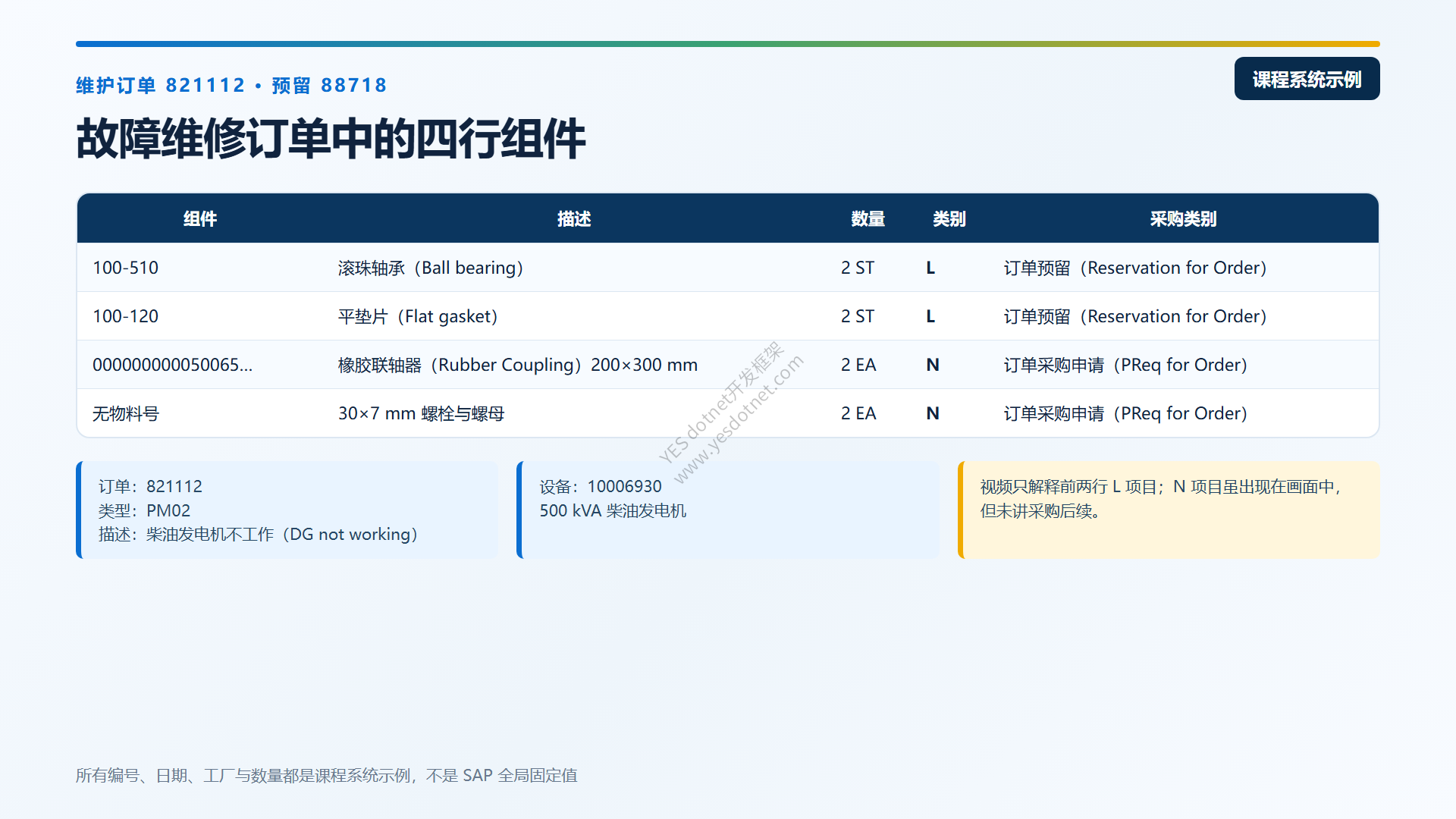The height and width of the screenshot is (819, 1456).
Task: Click 订单预留 (Reservation for Order) in 100-120 row
Action: click(1135, 316)
